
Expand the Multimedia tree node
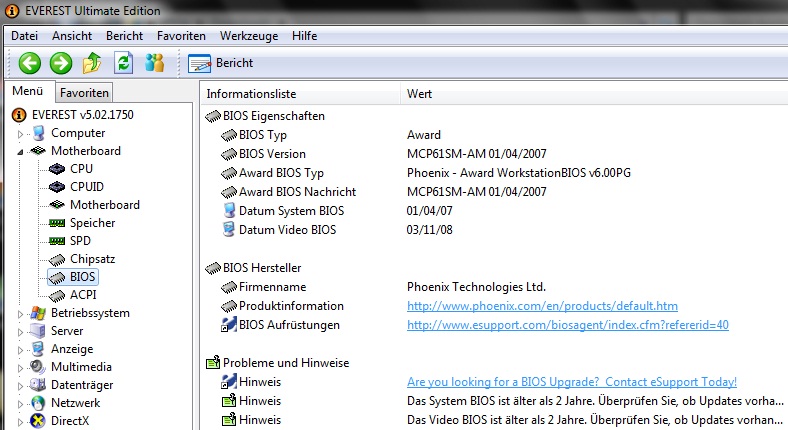[20, 368]
